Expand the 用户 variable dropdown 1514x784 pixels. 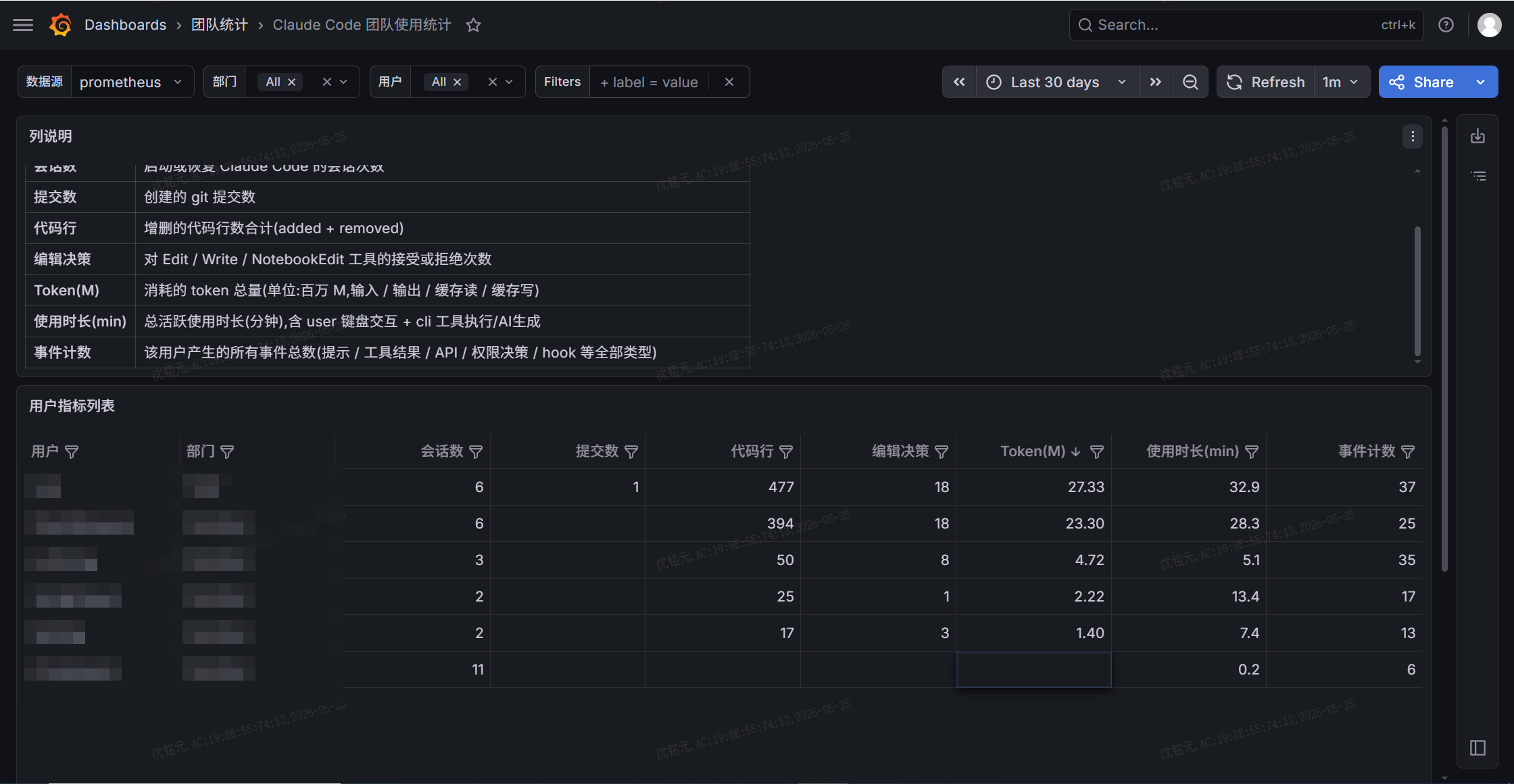(510, 82)
